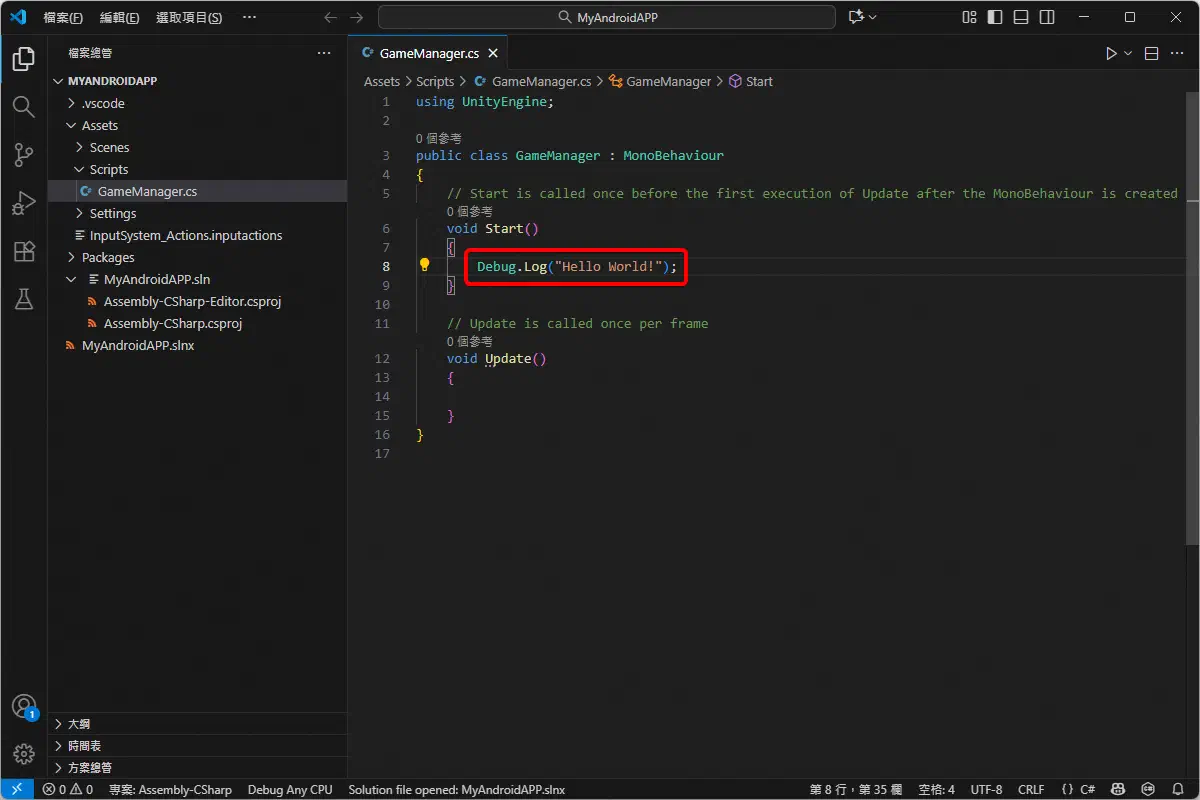Viewport: 1200px width, 800px height.
Task: Click the lightbulb quick fix on line 8
Action: click(424, 263)
